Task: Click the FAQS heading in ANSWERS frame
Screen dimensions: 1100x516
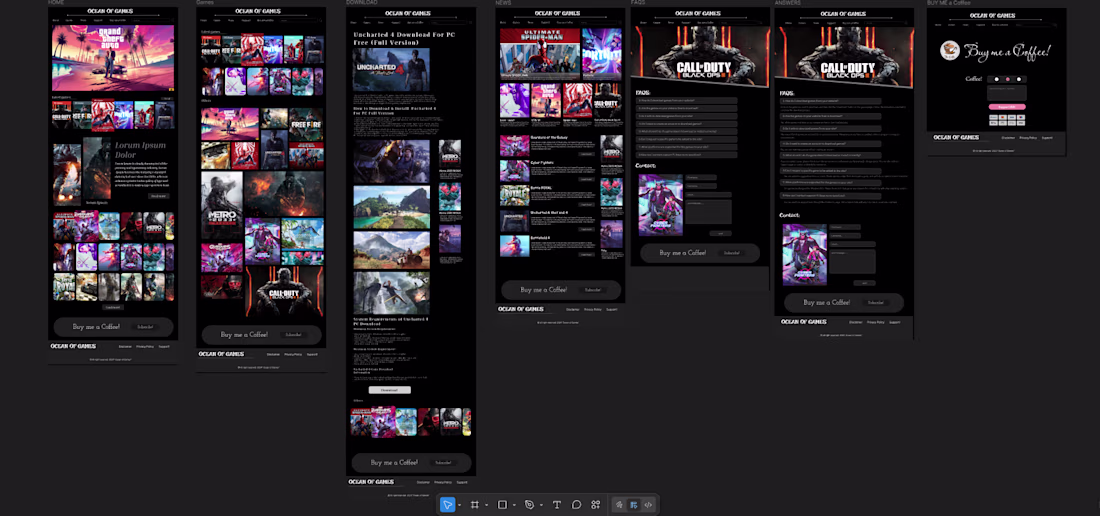Action: pyautogui.click(x=787, y=93)
